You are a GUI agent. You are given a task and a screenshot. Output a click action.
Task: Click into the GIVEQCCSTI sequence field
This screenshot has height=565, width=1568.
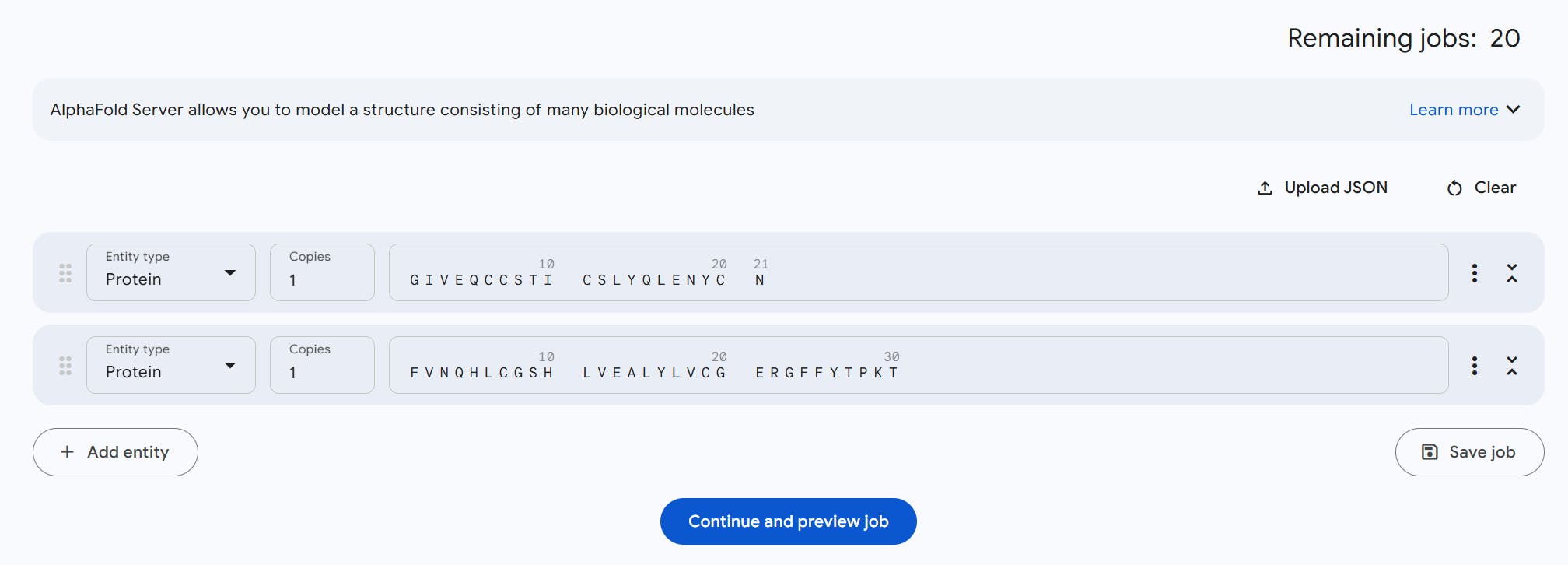pyautogui.click(x=918, y=272)
